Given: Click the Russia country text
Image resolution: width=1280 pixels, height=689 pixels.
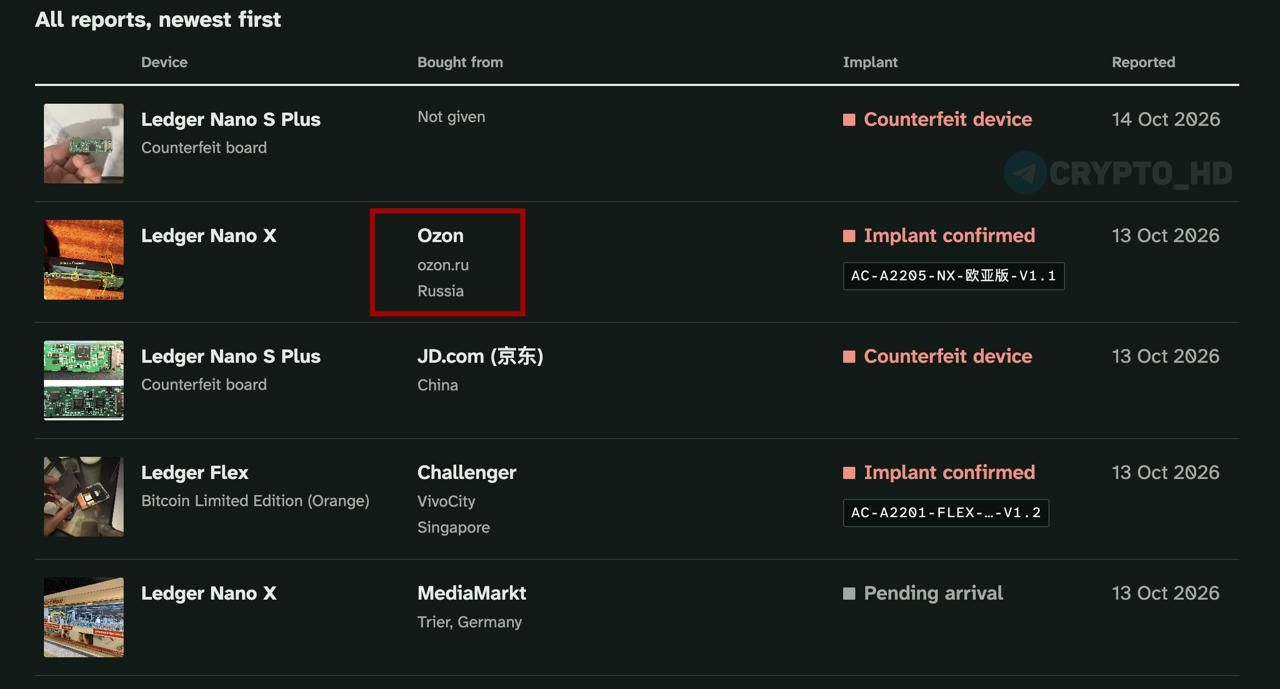Looking at the screenshot, I should [x=441, y=291].
